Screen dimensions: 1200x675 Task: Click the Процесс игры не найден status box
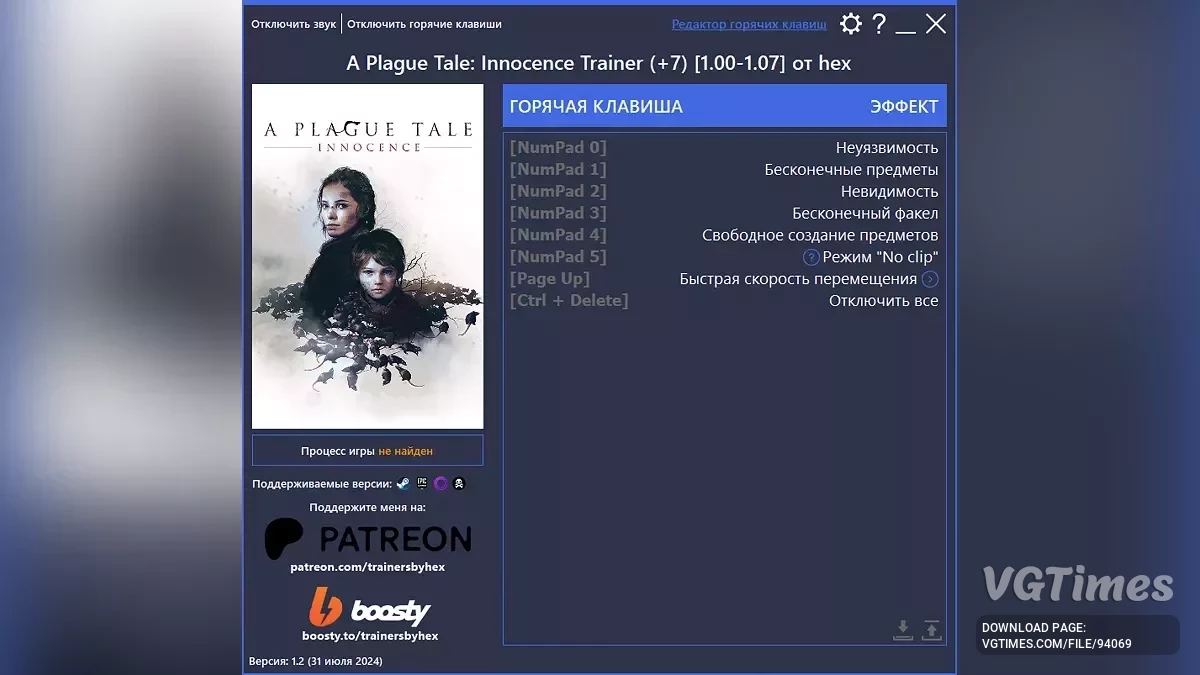coord(367,451)
